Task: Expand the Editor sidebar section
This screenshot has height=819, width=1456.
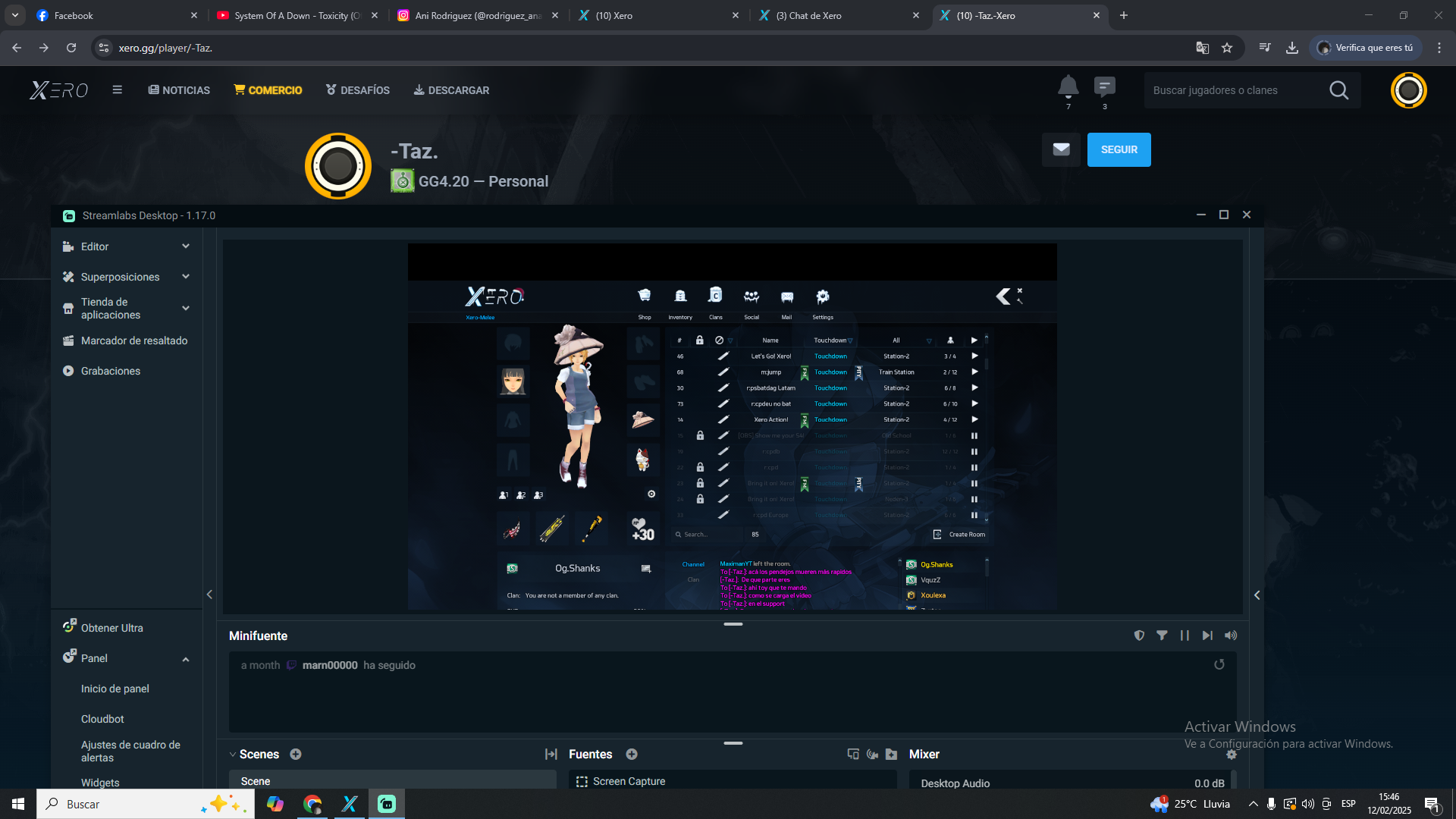Action: [x=186, y=246]
